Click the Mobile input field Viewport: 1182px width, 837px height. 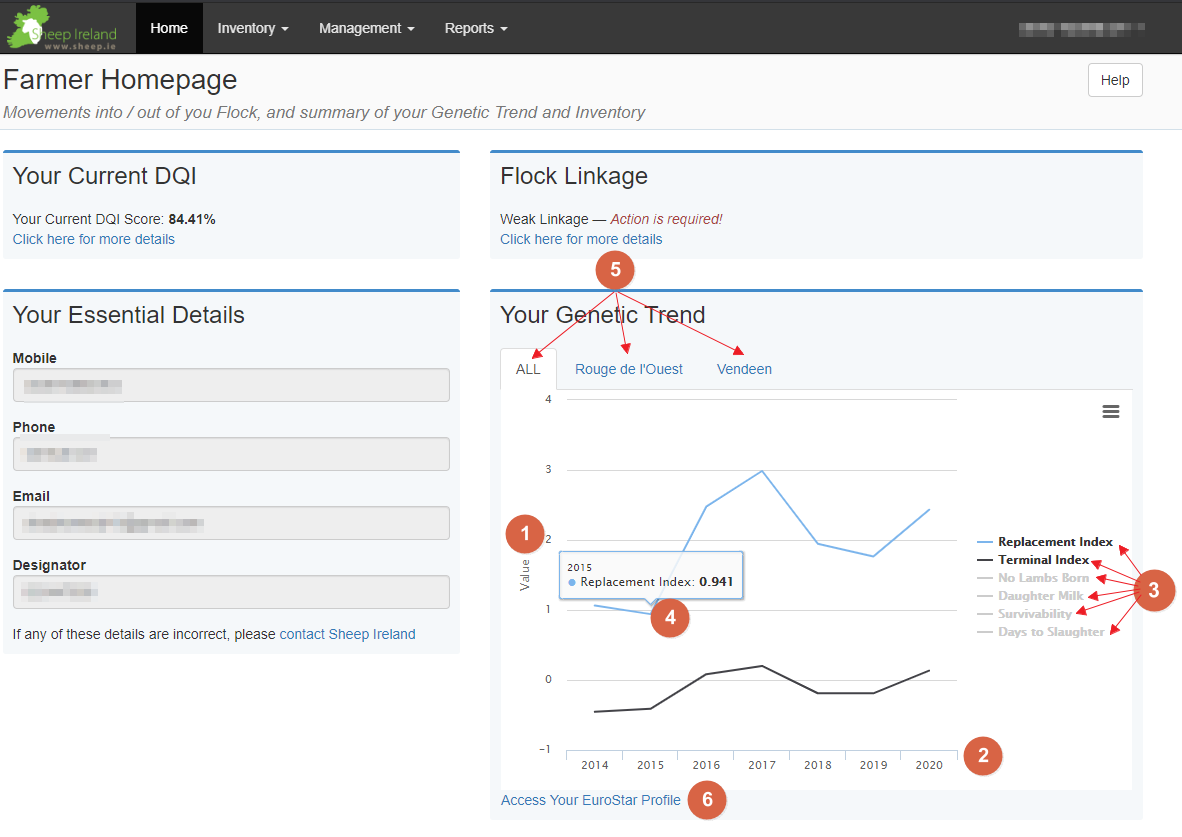coord(231,385)
